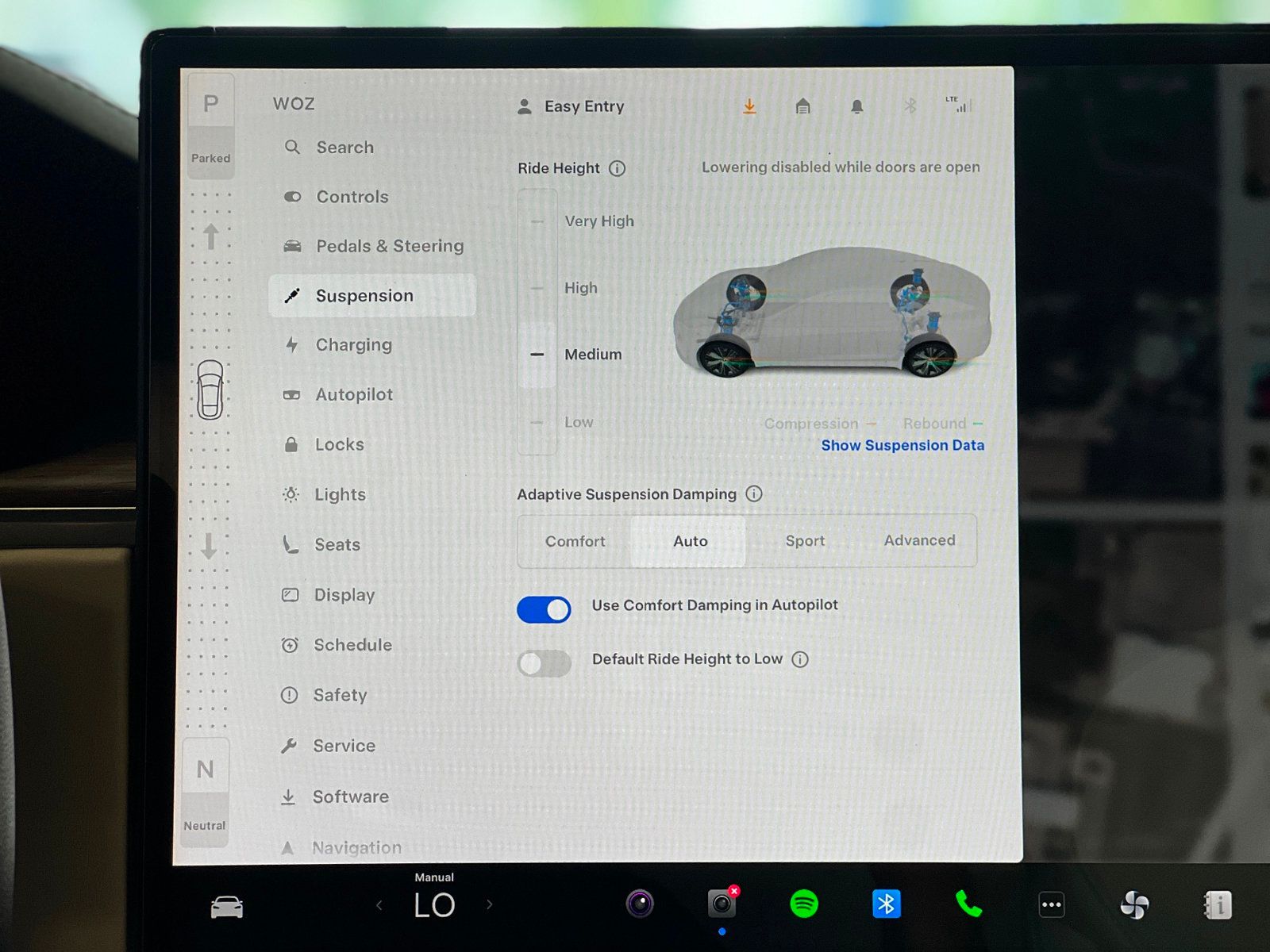Select Sport suspension damping mode
1270x952 pixels.
805,541
